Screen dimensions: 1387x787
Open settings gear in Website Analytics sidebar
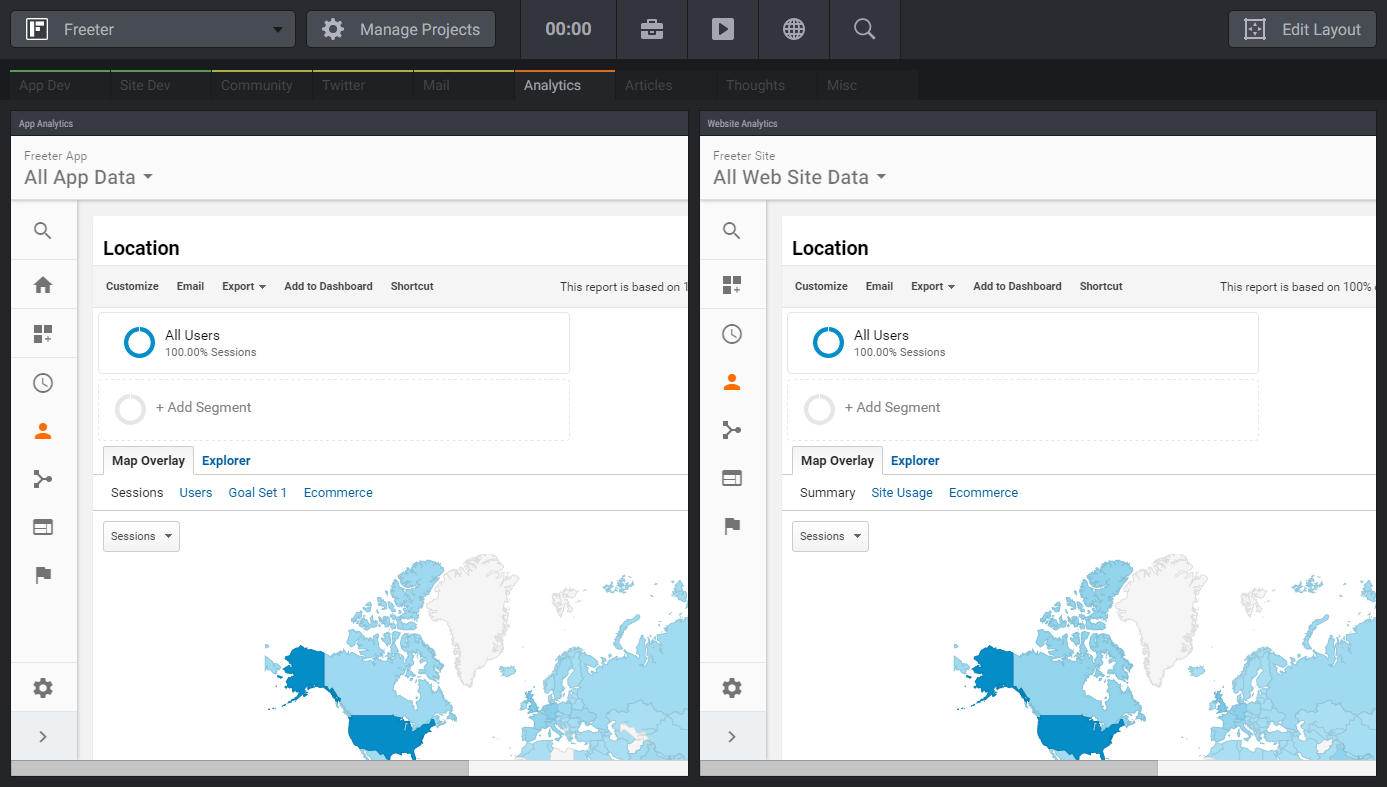732,688
